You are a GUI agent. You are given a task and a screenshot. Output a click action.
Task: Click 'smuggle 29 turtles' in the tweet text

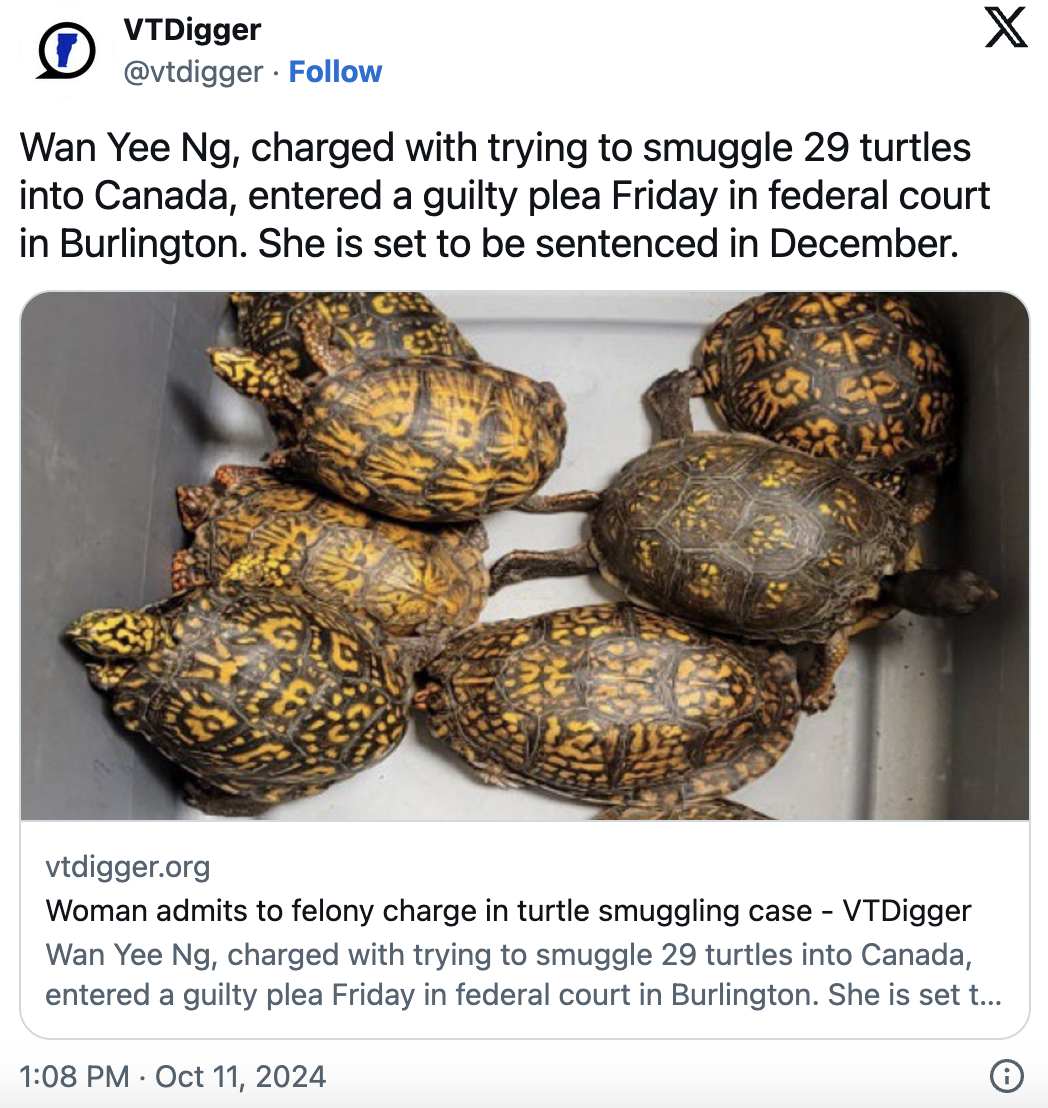point(807,148)
